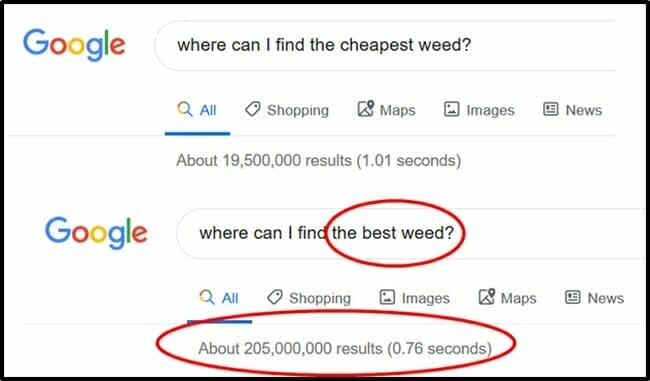Click the Shopping tag icon in the lower search
650x381 pixels.
(274, 297)
